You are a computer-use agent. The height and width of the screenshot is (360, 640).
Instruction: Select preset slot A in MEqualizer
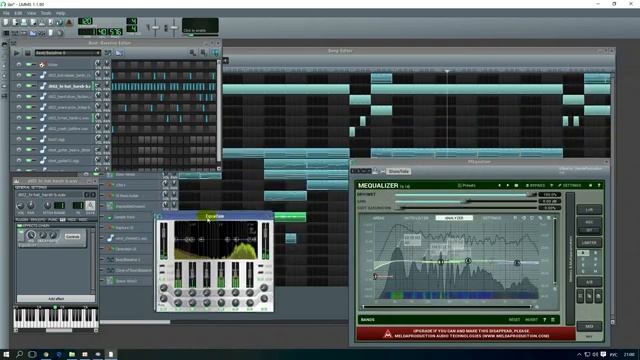583,253
